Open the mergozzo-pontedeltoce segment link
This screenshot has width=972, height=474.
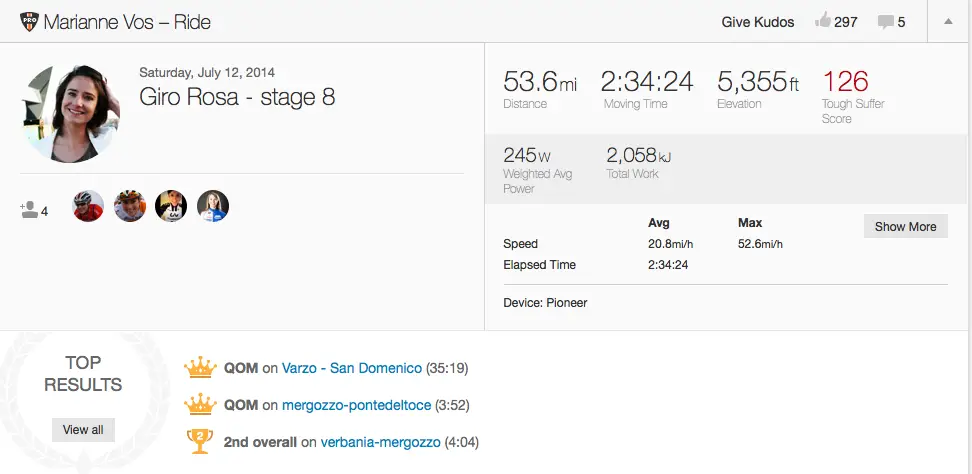click(x=356, y=405)
